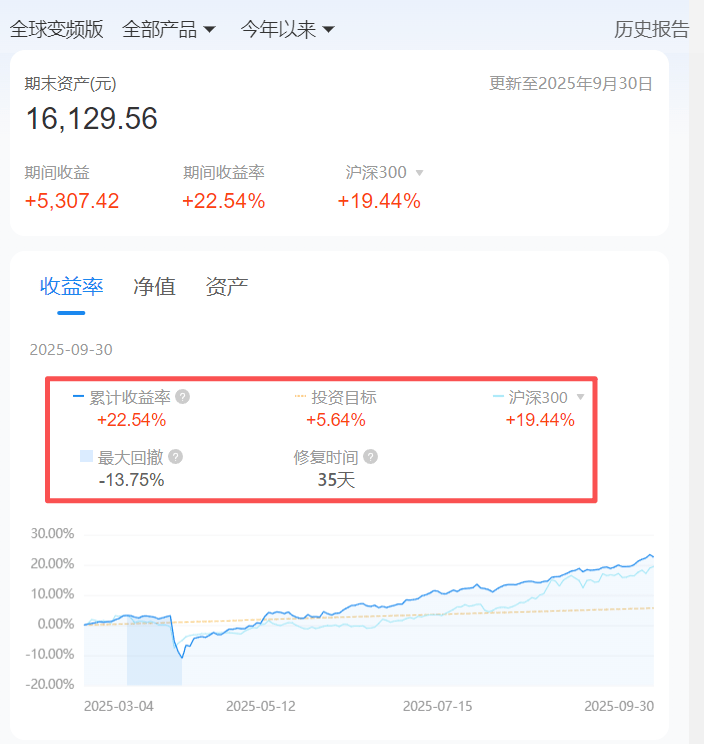Click the blue line marker for 累计收益率
Image resolution: width=704 pixels, height=744 pixels.
[78, 397]
